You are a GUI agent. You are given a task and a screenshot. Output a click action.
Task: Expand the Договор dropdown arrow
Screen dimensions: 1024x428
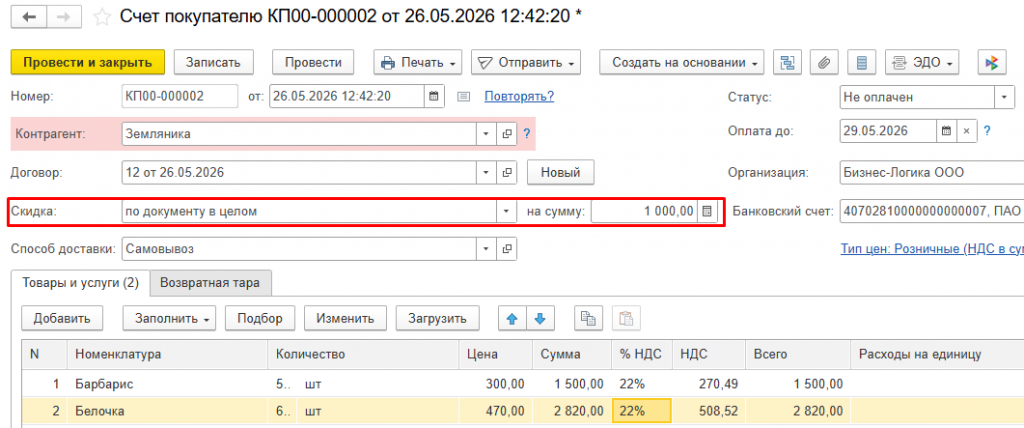[x=486, y=173]
